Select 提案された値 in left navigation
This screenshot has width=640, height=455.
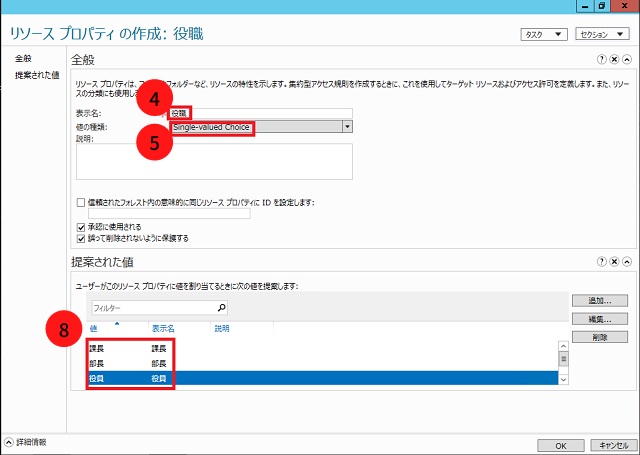pos(37,75)
